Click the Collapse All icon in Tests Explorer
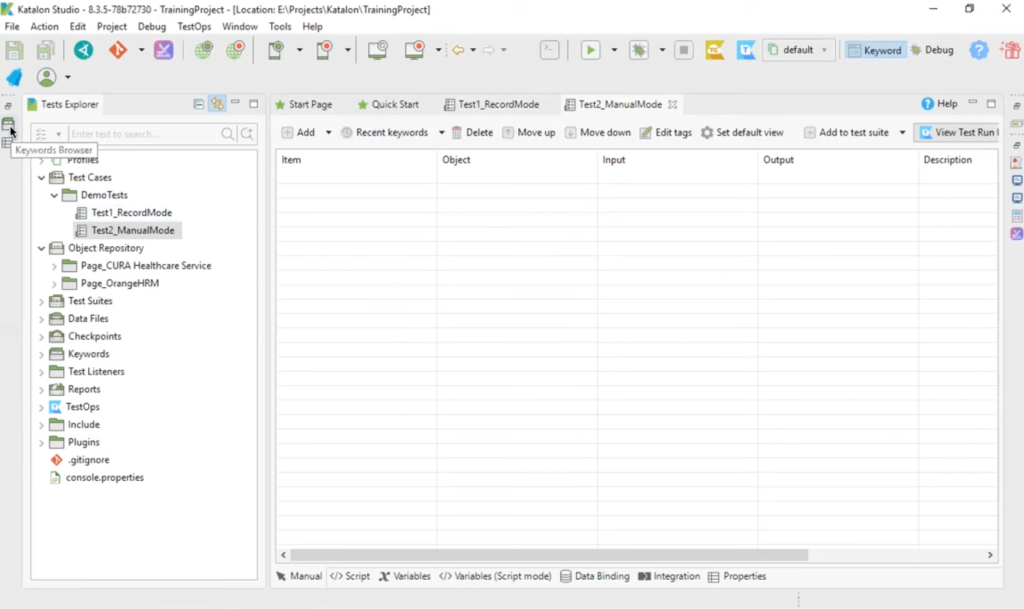Image resolution: width=1024 pixels, height=609 pixels. pyautogui.click(x=199, y=104)
